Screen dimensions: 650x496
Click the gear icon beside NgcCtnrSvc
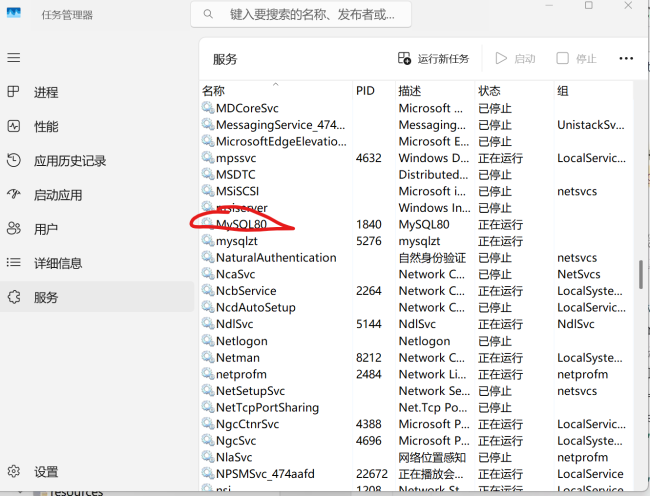coord(208,423)
